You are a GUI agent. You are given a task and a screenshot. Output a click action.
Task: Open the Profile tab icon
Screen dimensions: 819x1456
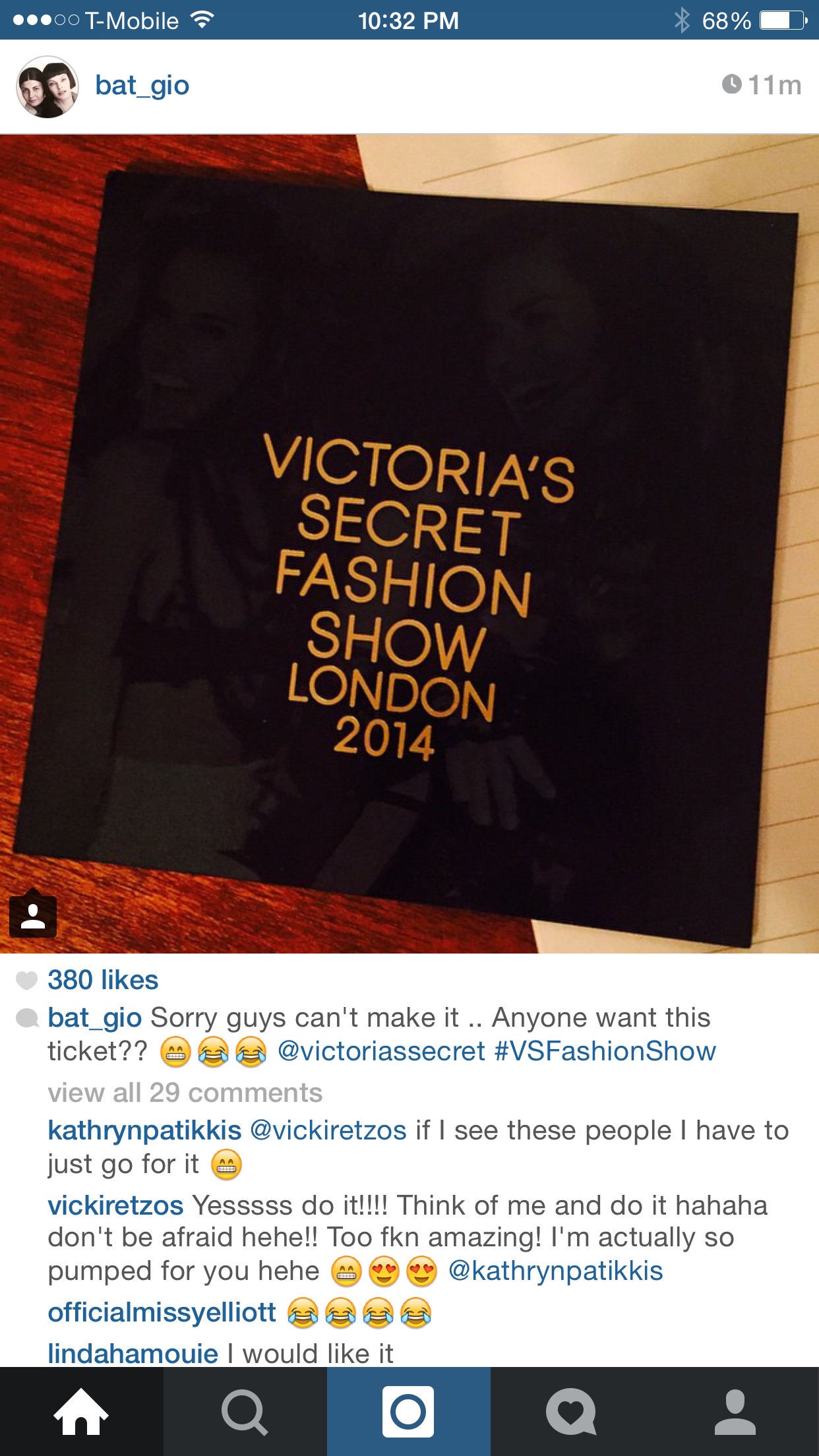(x=735, y=1411)
